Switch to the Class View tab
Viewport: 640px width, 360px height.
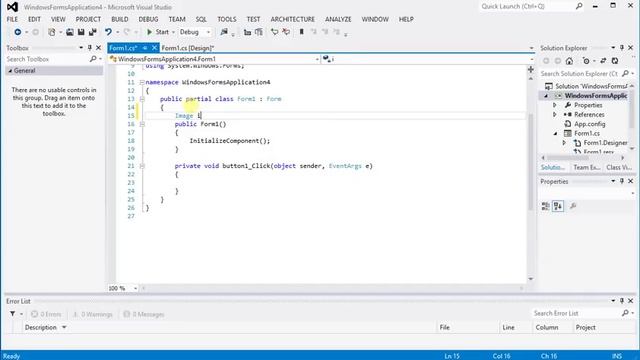(x=619, y=167)
